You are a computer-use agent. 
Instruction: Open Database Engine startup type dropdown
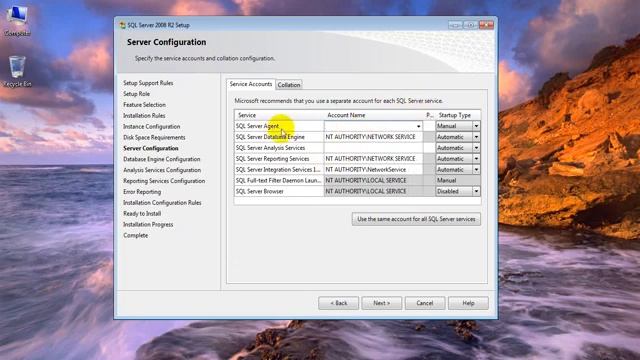pos(476,137)
